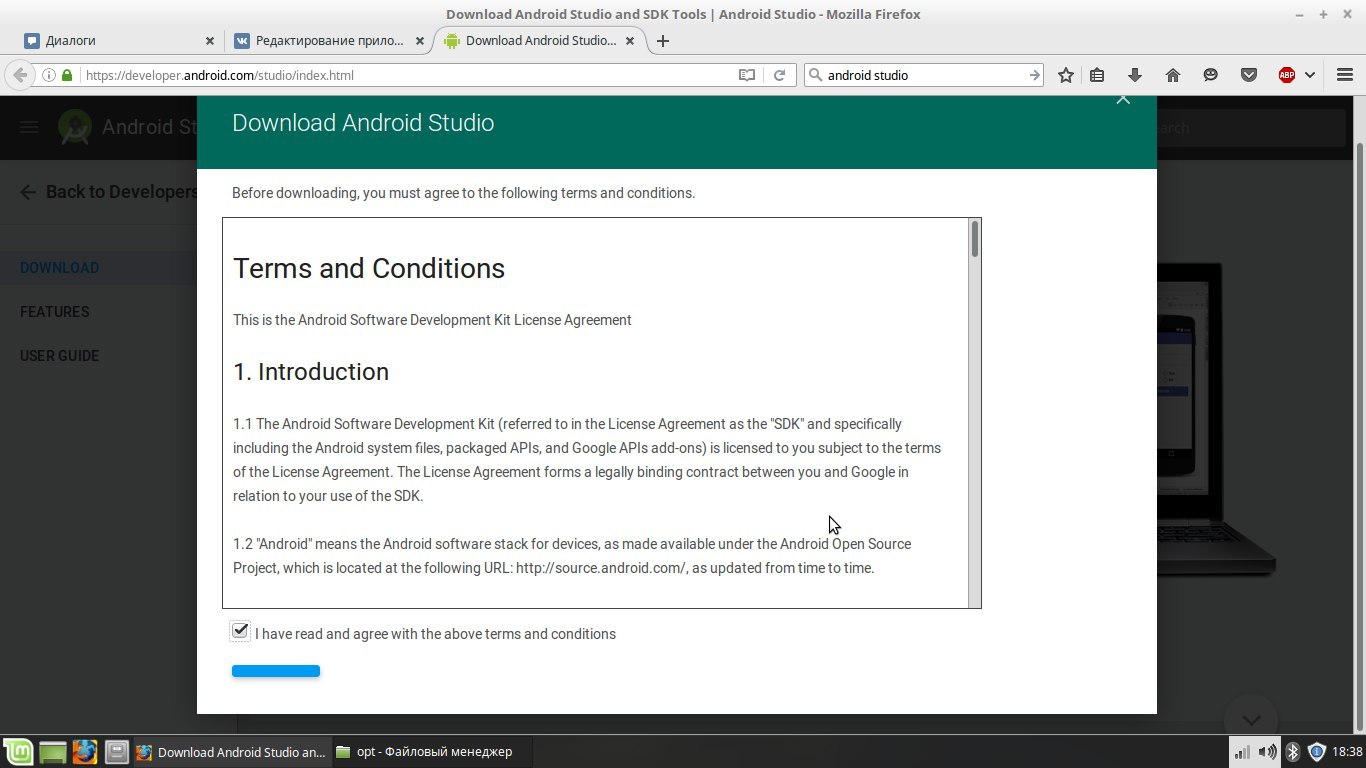Screen dimensions: 1366x768
Task: Open the Bluetooth tray icon
Action: click(x=1292, y=752)
